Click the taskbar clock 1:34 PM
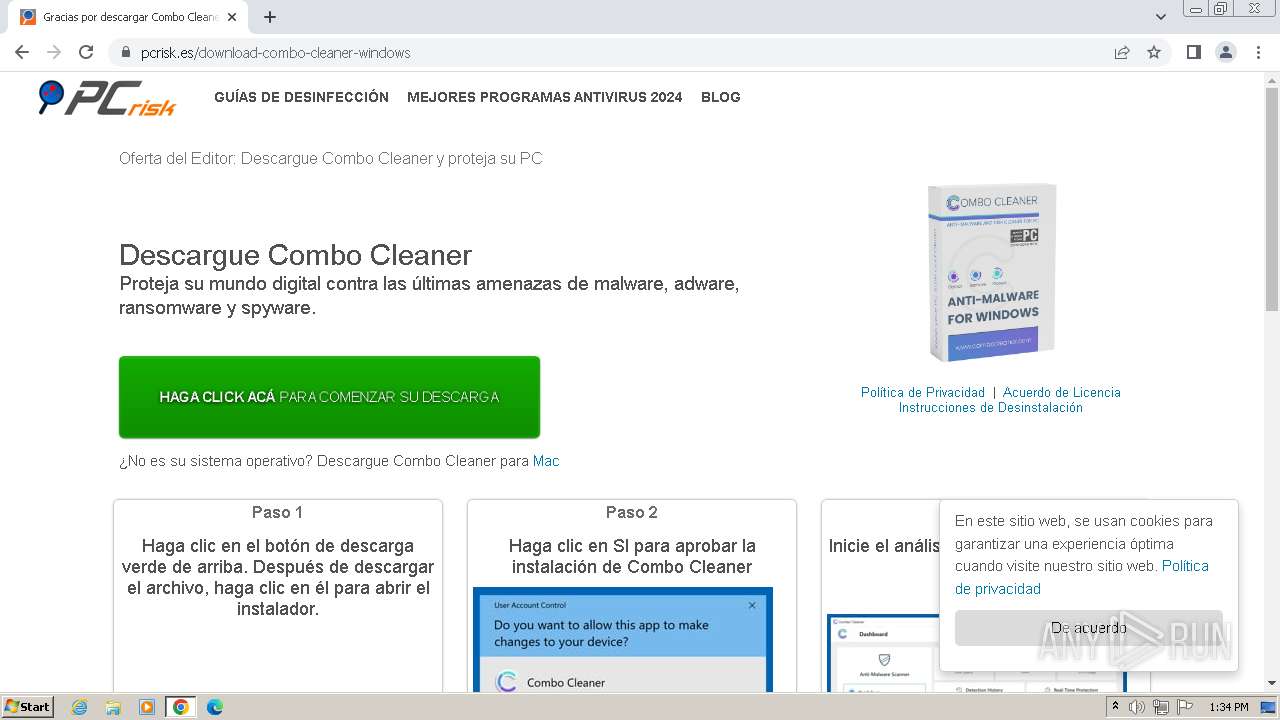1280x720 pixels. [x=1229, y=707]
